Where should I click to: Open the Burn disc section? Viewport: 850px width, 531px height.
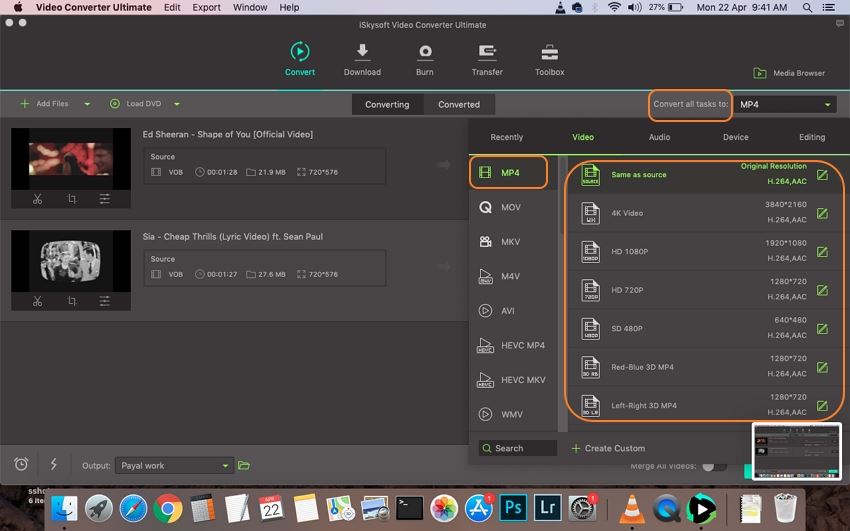(x=425, y=53)
